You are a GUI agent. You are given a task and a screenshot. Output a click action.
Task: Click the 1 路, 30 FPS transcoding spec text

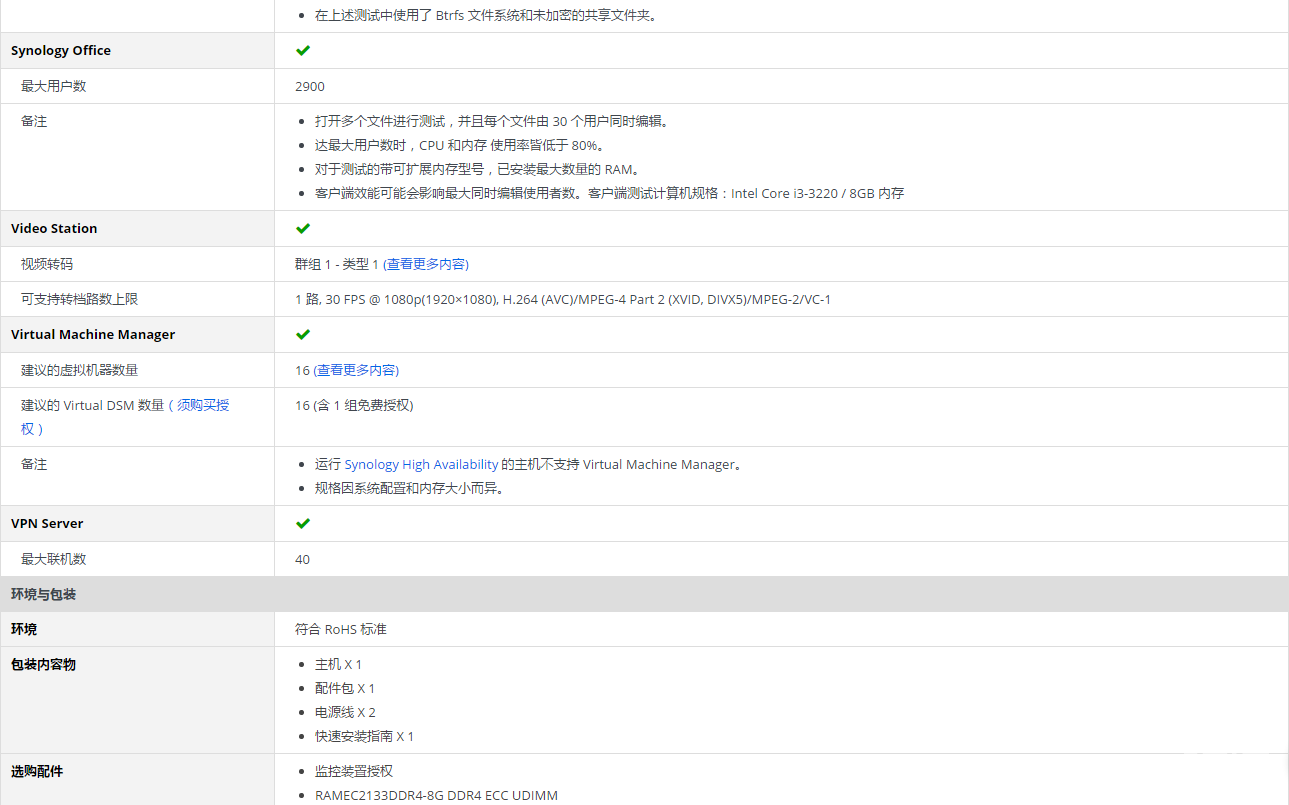(563, 299)
